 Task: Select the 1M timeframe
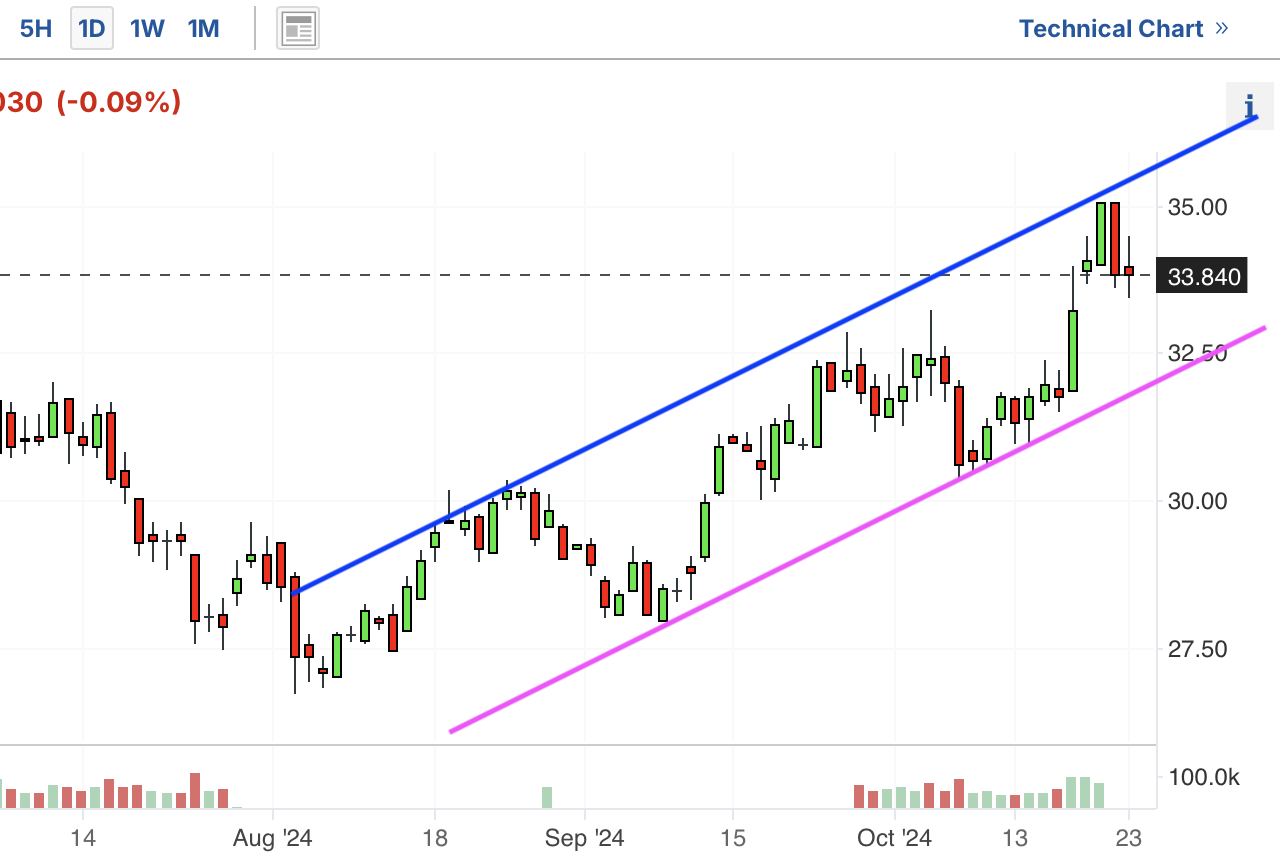point(203,28)
